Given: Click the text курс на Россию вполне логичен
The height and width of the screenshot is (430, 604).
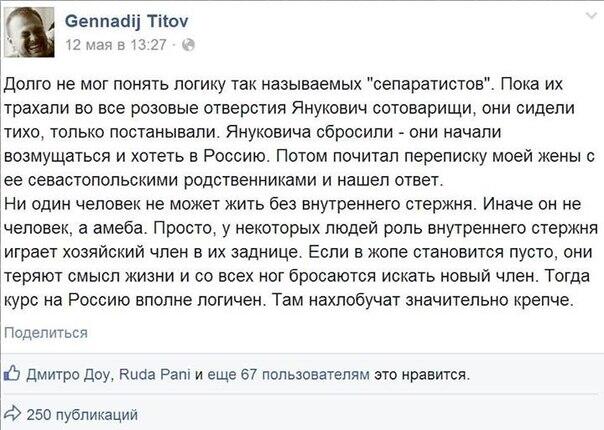Looking at the screenshot, I should [x=135, y=300].
